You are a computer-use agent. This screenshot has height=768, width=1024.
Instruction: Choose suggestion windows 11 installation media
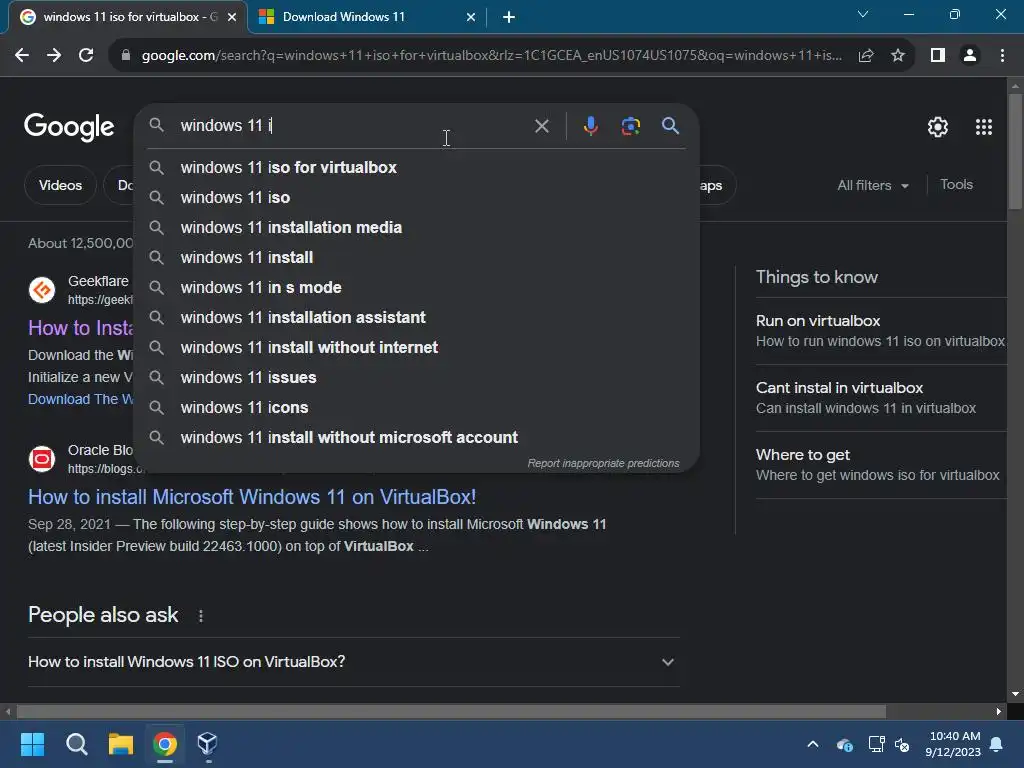pyautogui.click(x=417, y=228)
